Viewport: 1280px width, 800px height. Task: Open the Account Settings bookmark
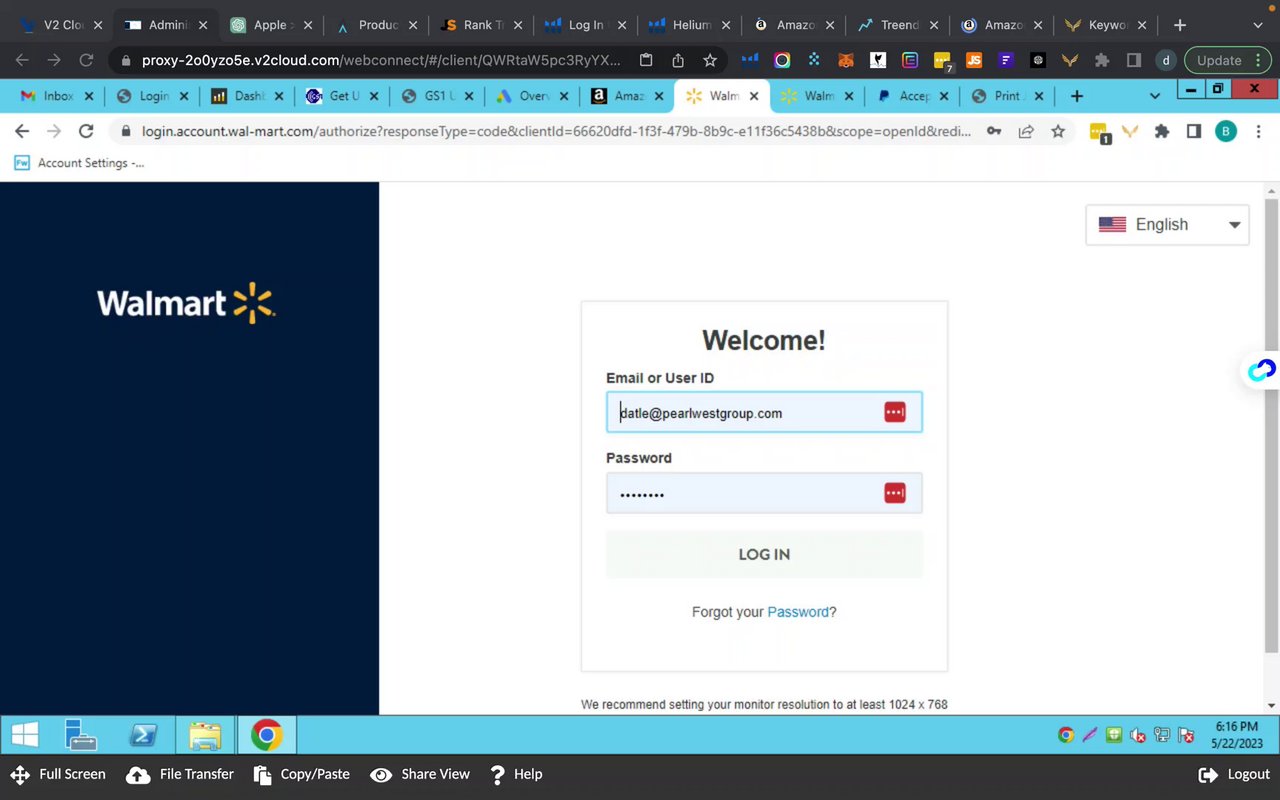[79, 163]
